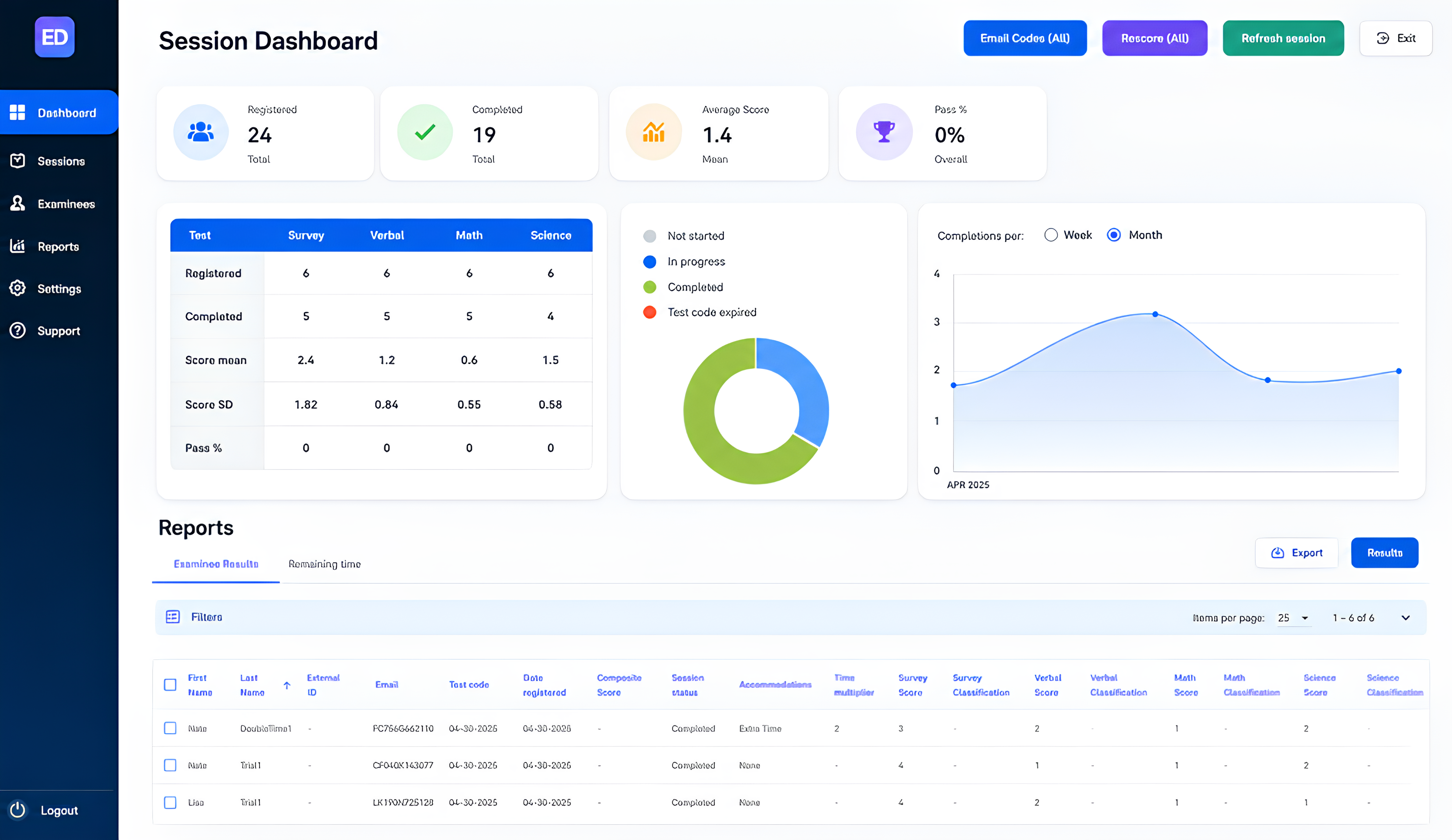
Task: Click the In progress legend dot
Action: (x=649, y=262)
